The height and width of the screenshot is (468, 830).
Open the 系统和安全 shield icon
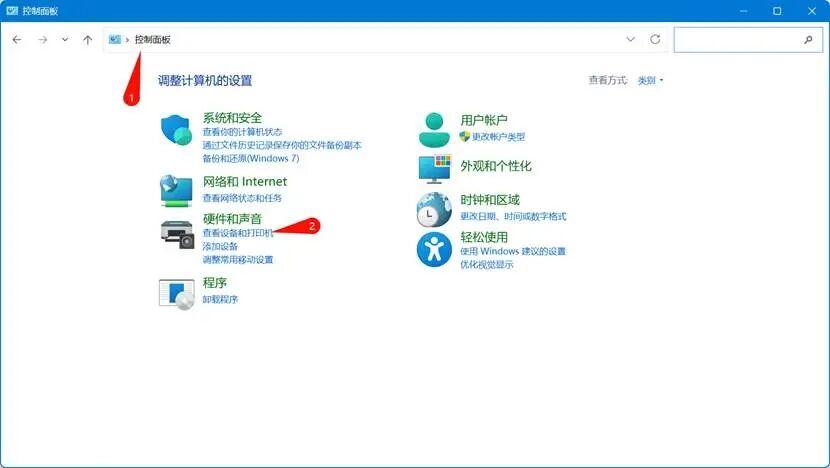176,130
